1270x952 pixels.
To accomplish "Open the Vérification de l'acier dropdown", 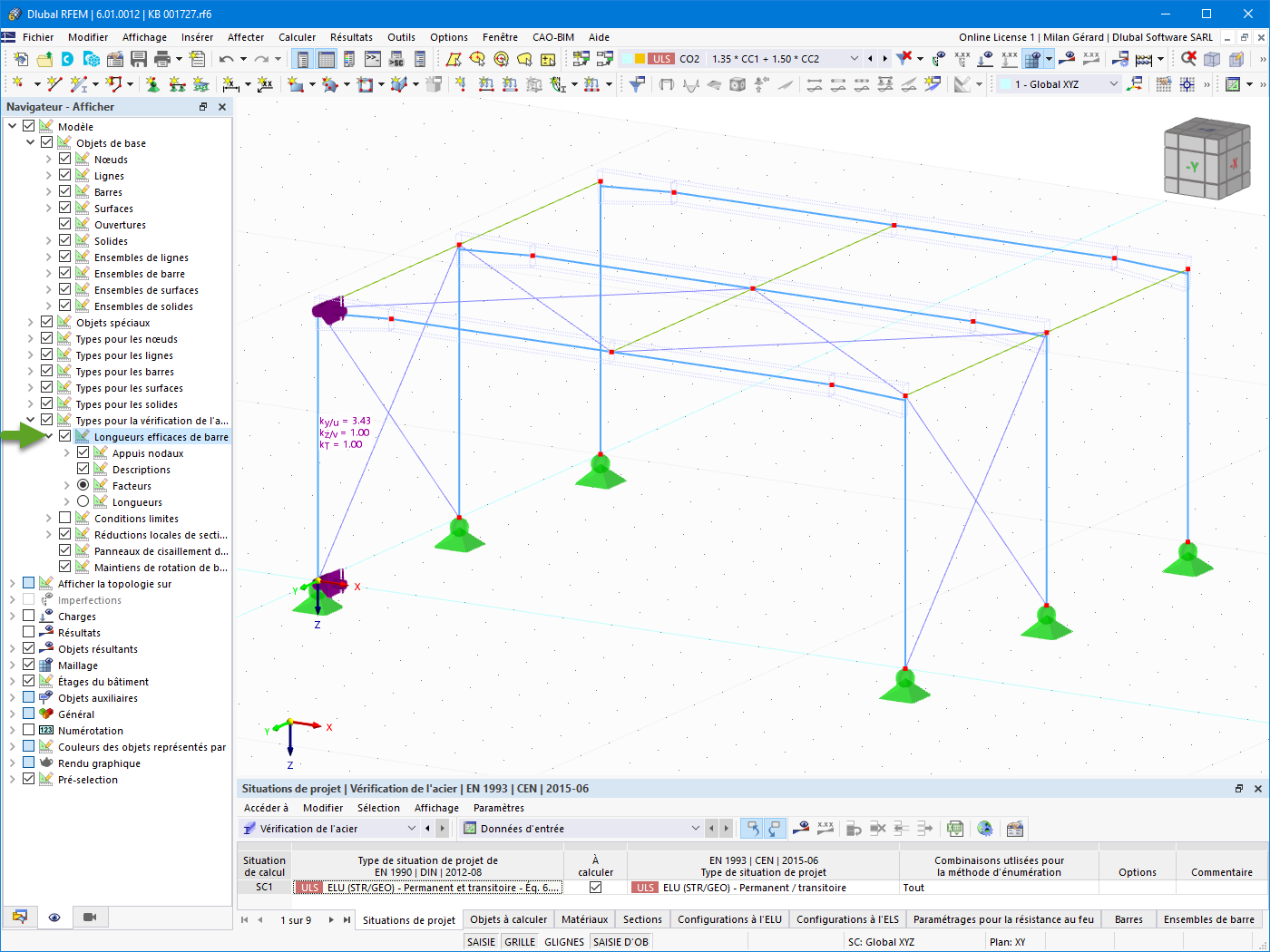I will (412, 829).
